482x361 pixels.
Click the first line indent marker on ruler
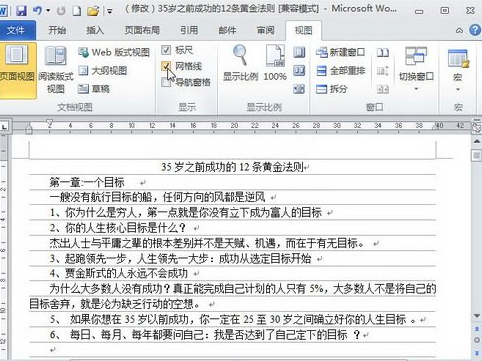pos(50,123)
